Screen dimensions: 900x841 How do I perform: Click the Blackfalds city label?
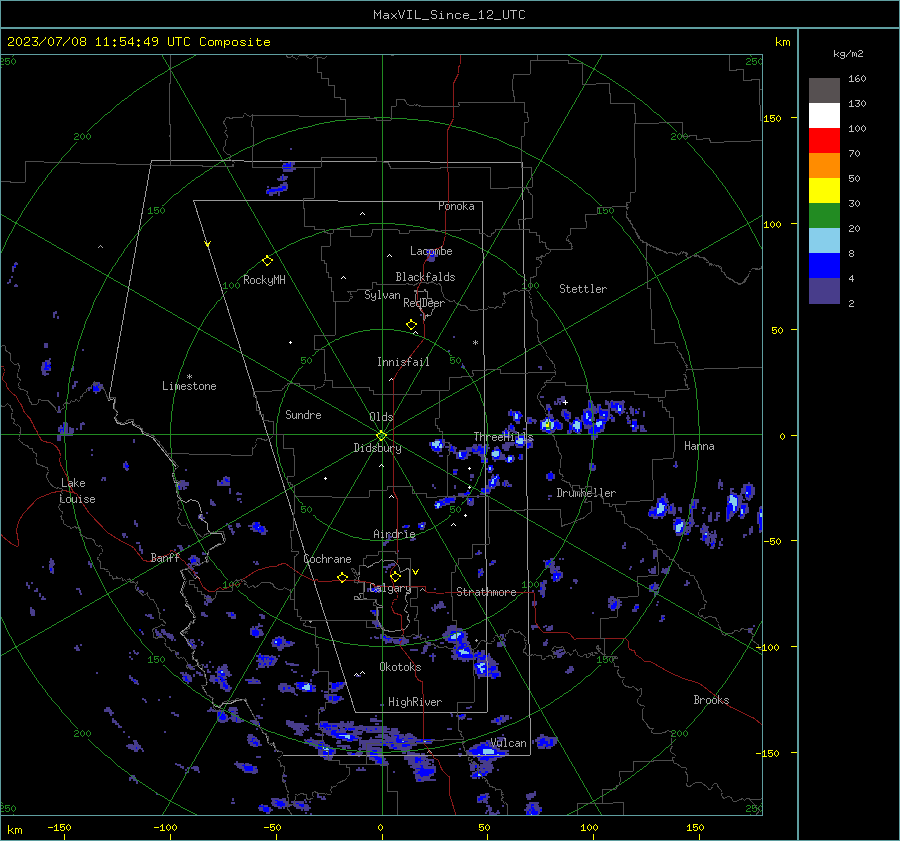(x=425, y=277)
